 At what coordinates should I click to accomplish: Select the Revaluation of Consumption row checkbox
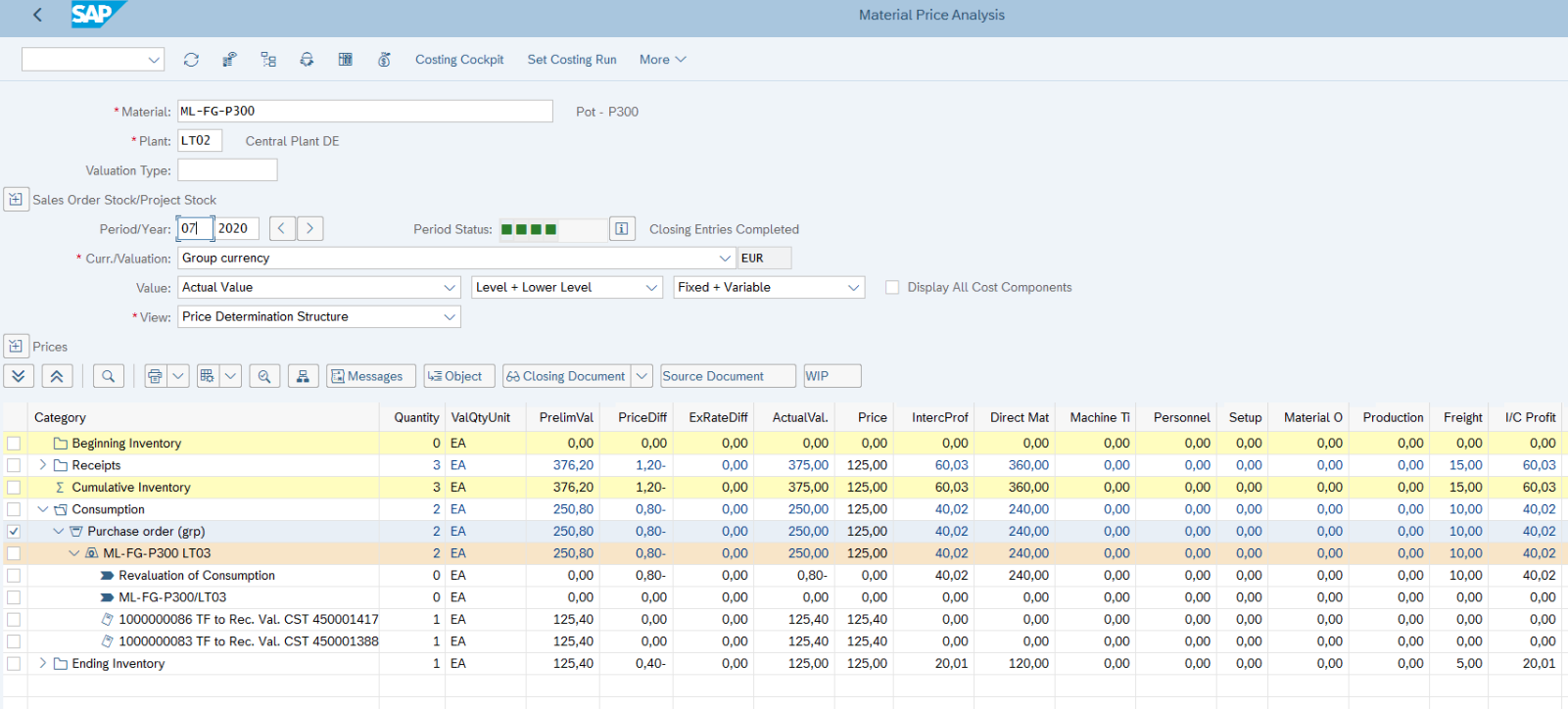(x=14, y=576)
